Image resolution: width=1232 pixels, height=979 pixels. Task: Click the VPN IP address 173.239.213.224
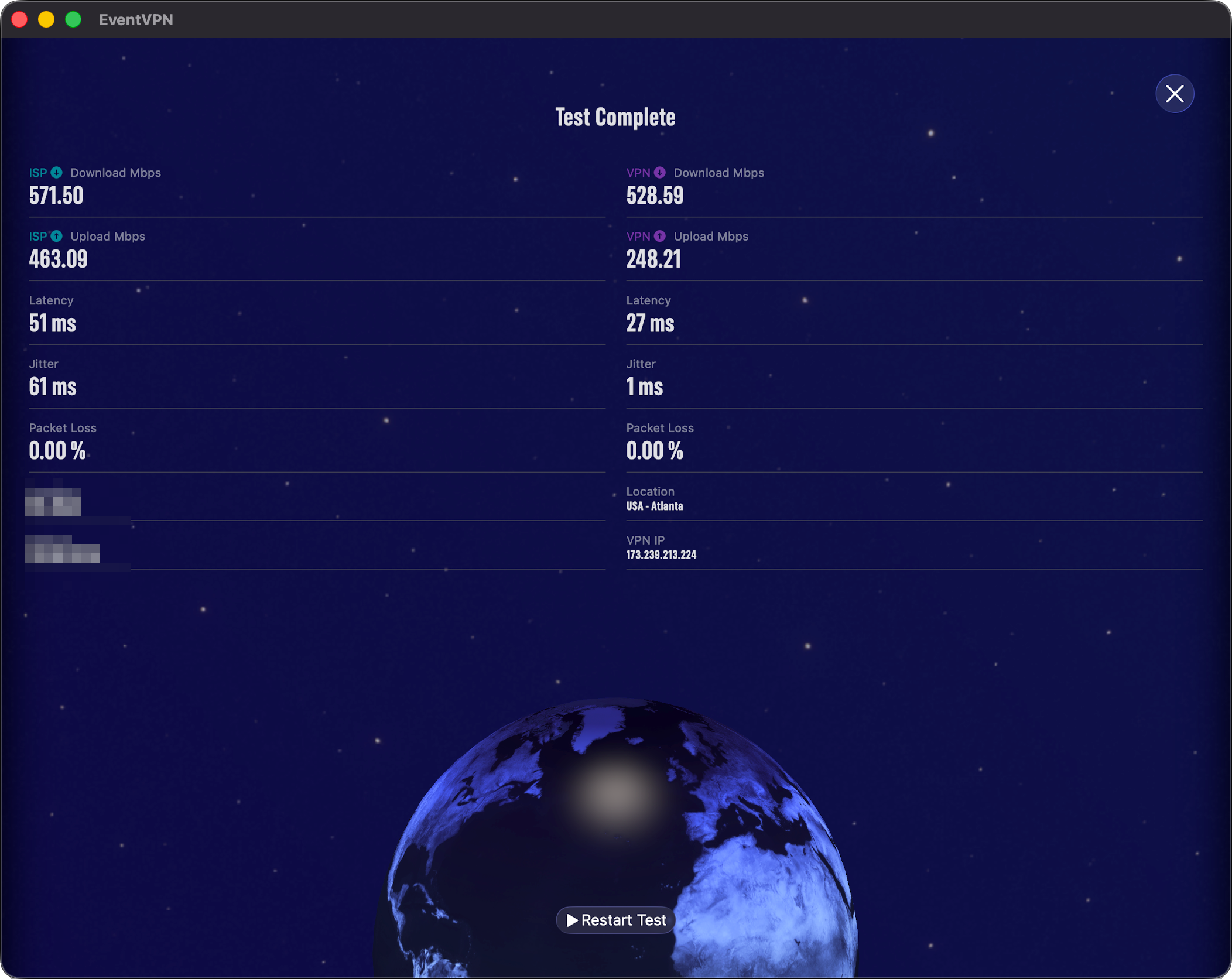(x=661, y=554)
